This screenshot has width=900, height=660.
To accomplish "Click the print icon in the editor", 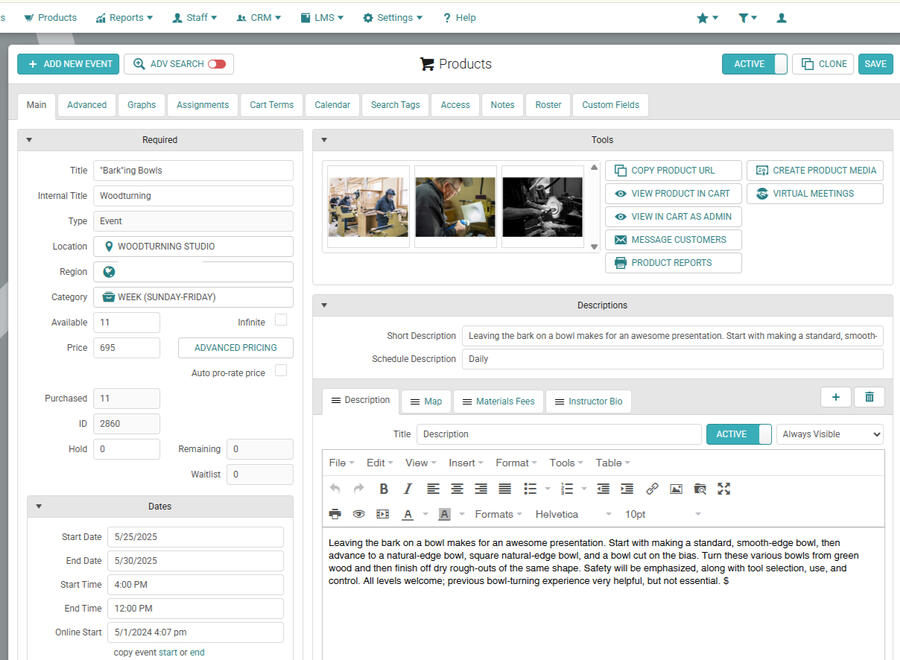I will [335, 514].
